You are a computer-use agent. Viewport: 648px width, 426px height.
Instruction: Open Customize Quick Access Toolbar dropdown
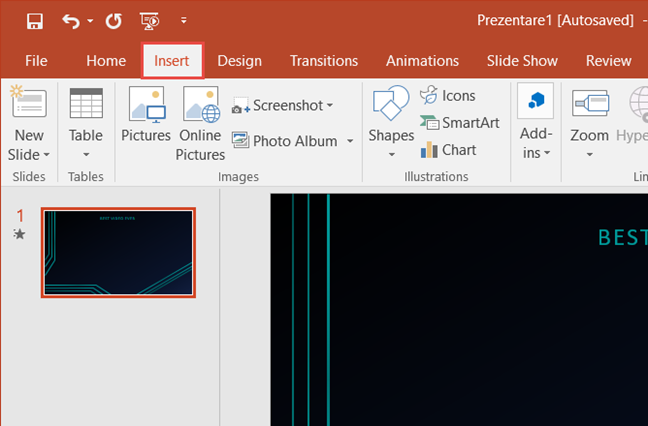coord(183,20)
